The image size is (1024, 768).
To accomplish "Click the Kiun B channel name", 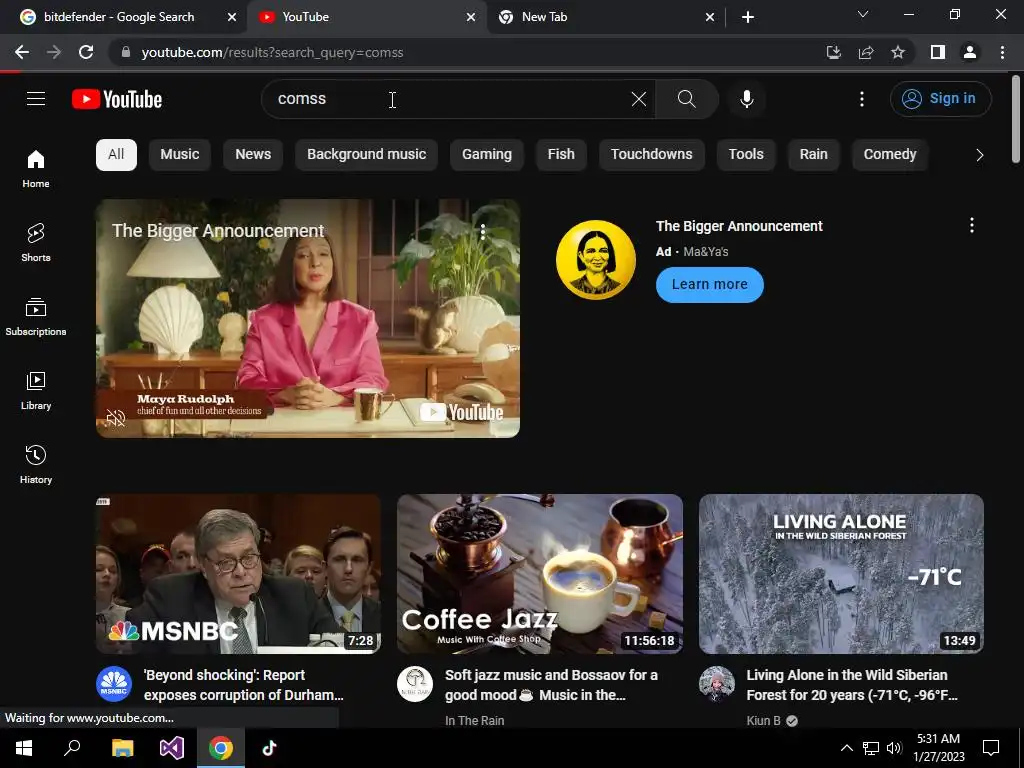I will 763,720.
